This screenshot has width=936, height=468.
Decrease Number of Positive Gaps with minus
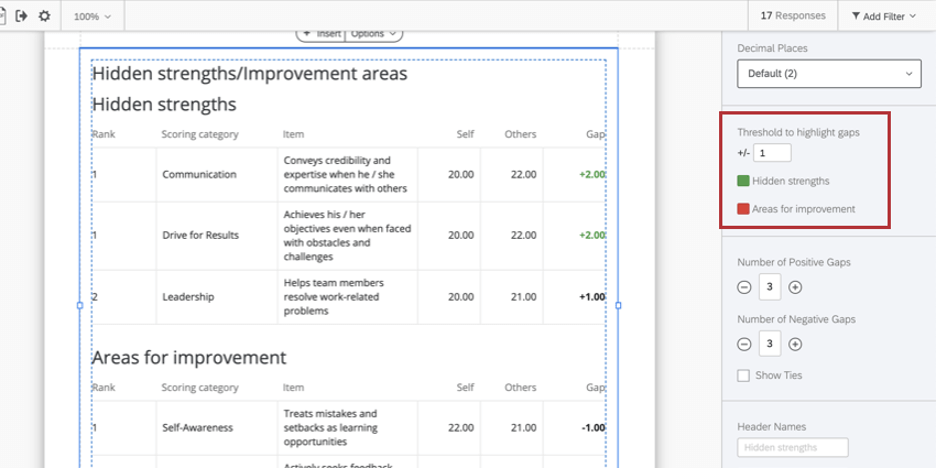point(744,287)
